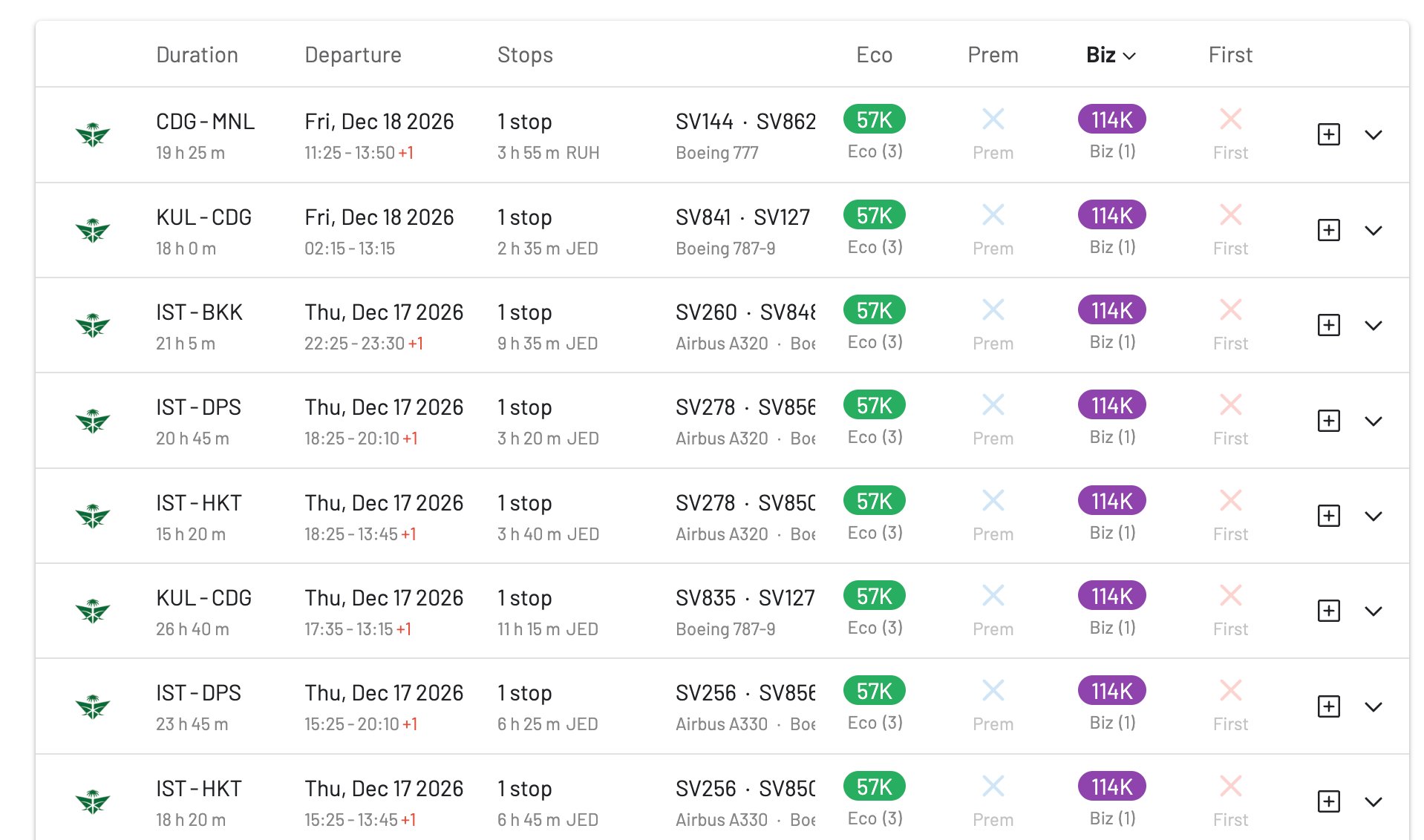This screenshot has width=1424, height=840.
Task: Click the green 57K Eco badge for CDG-MNL
Action: (x=874, y=119)
